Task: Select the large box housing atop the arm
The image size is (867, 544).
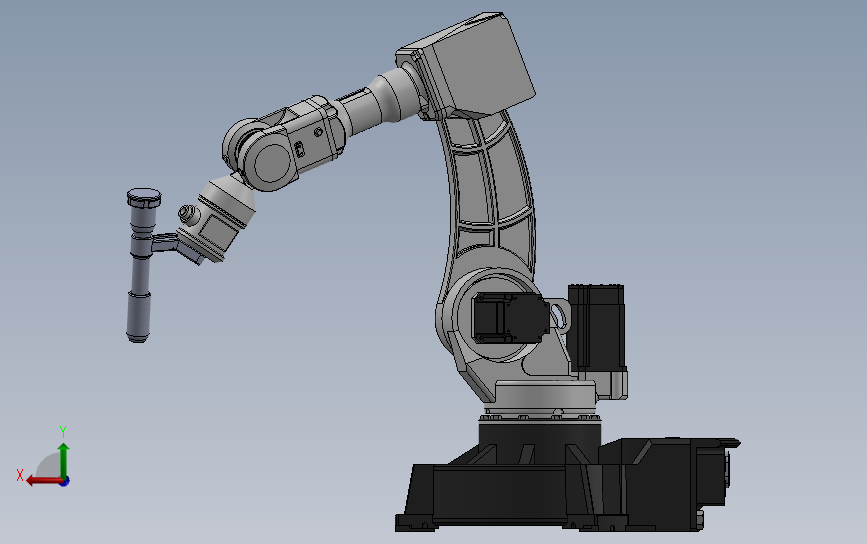Action: tap(467, 64)
